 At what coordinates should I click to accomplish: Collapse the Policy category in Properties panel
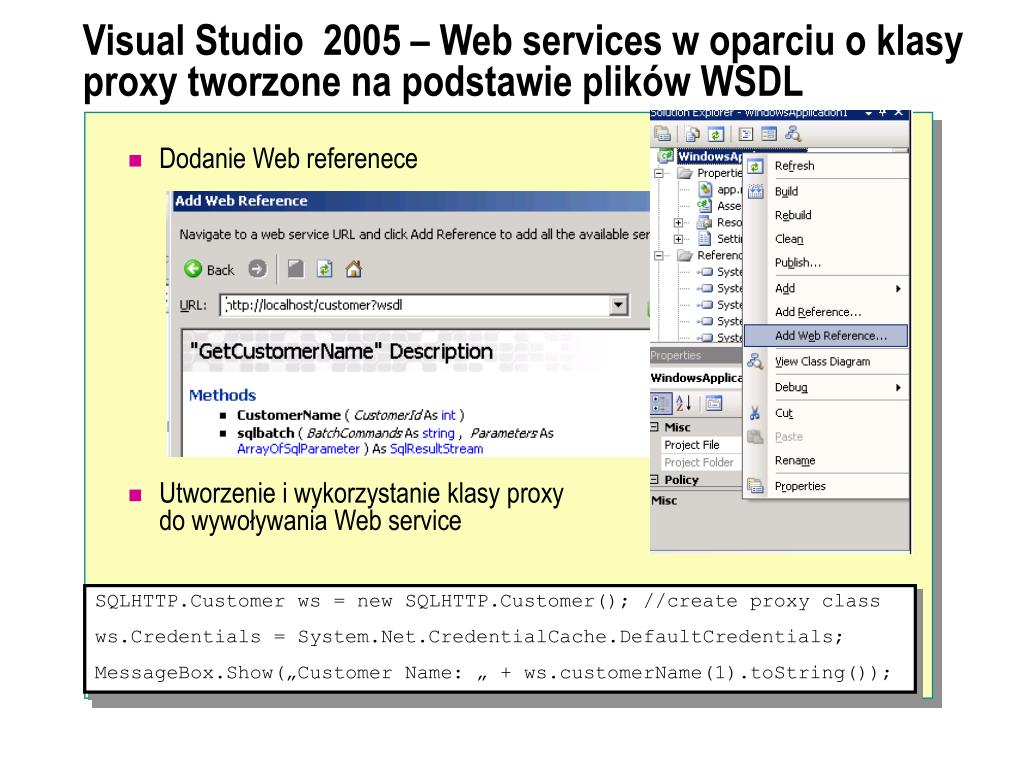click(654, 479)
